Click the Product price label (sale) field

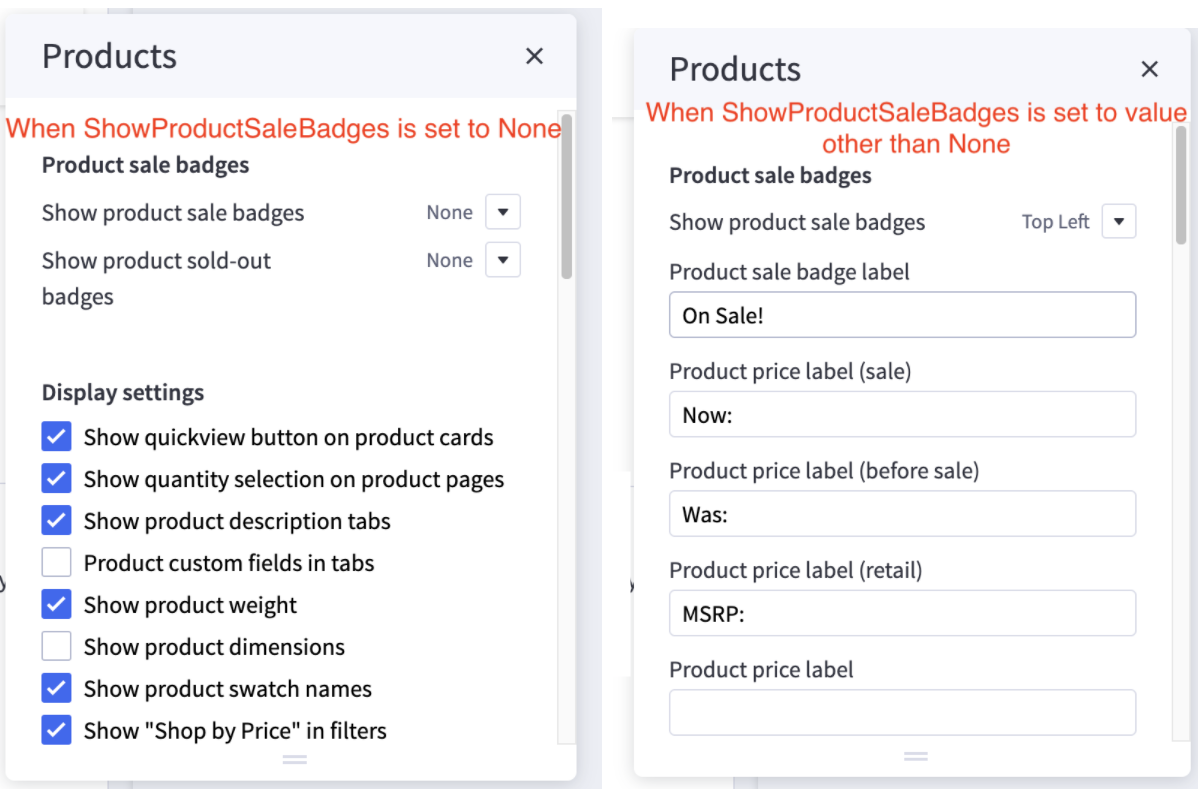click(x=902, y=414)
